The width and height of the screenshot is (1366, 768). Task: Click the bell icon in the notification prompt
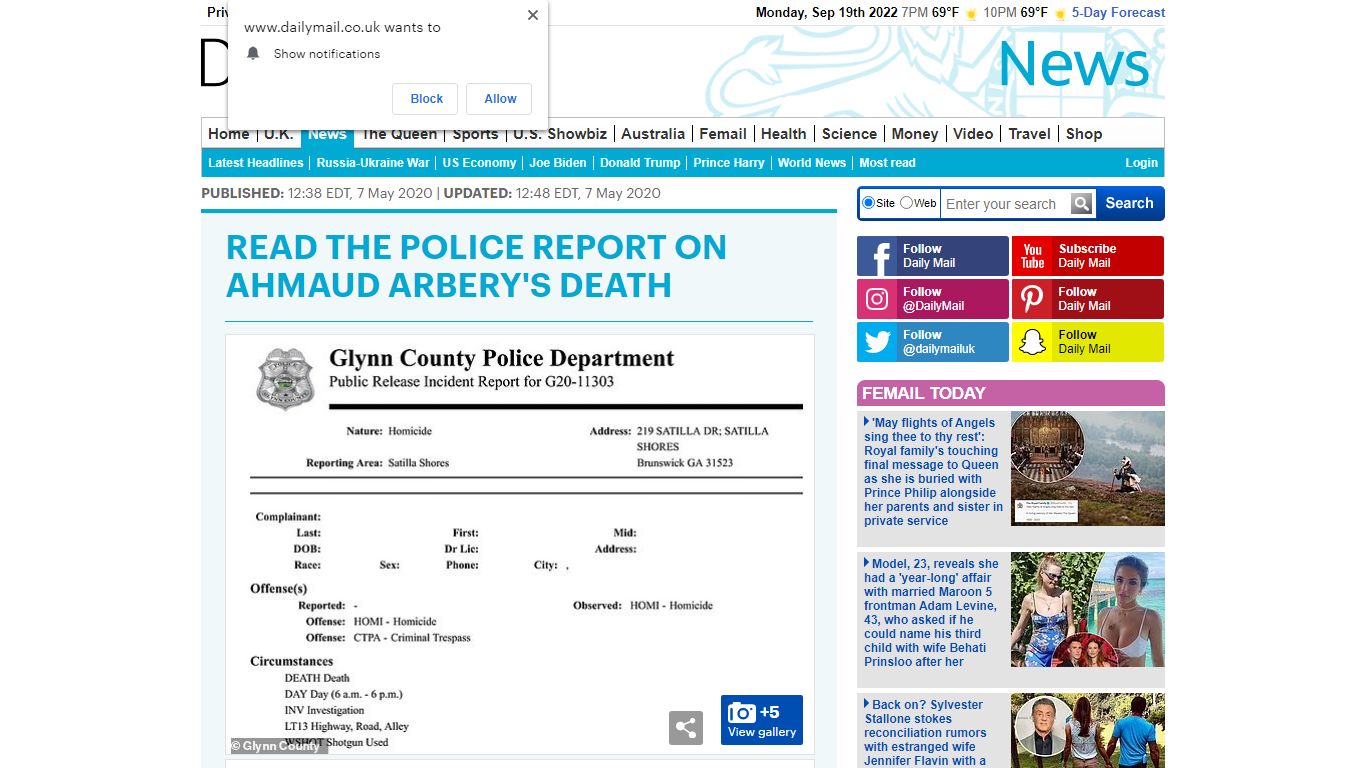(x=253, y=53)
